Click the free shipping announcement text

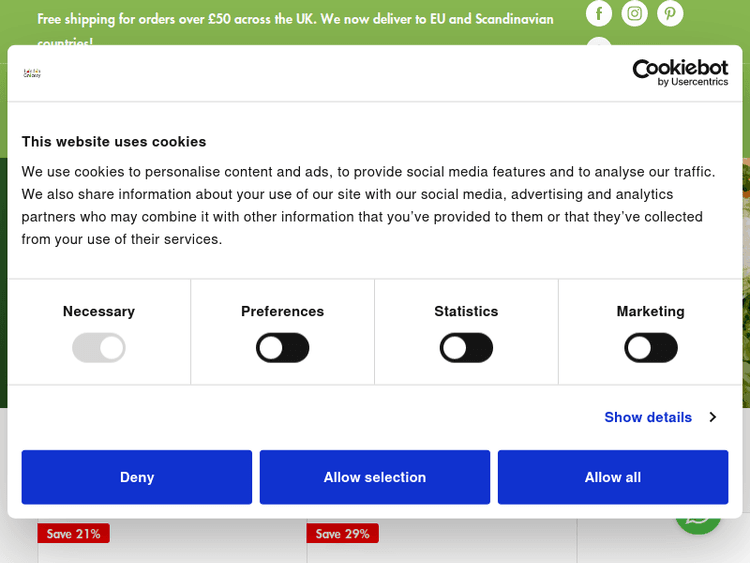coord(295,20)
